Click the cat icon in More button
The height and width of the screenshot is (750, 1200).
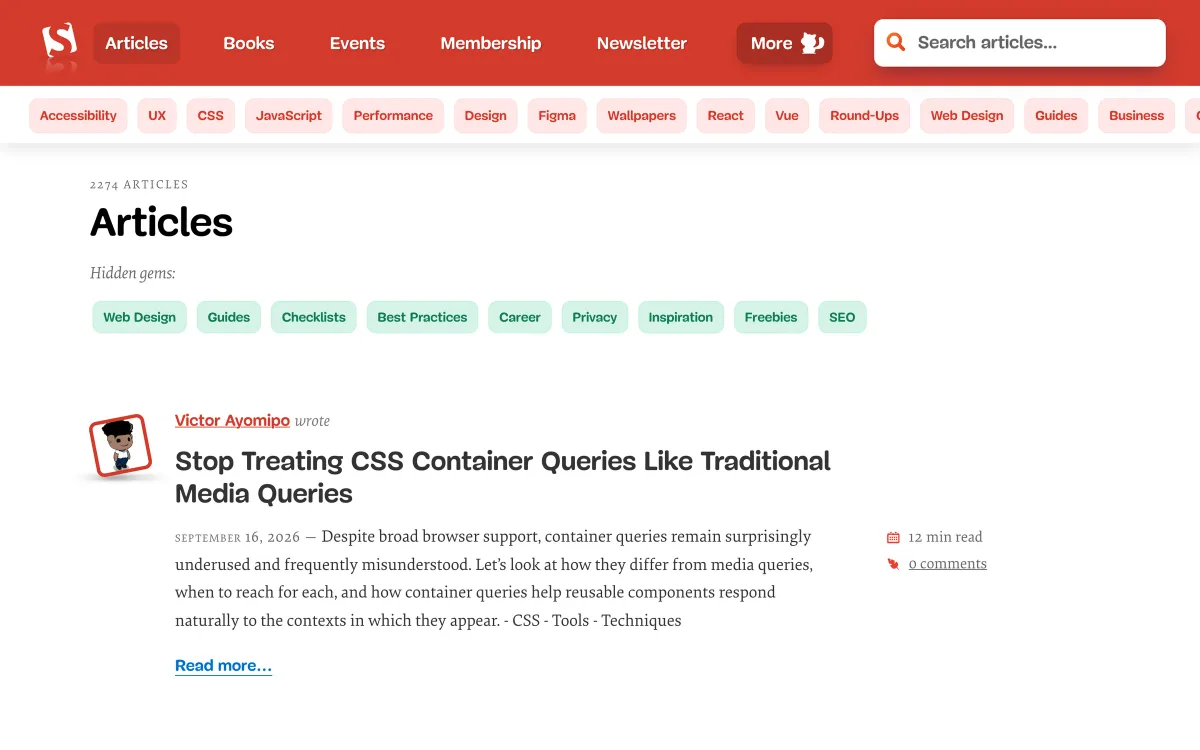[x=812, y=43]
